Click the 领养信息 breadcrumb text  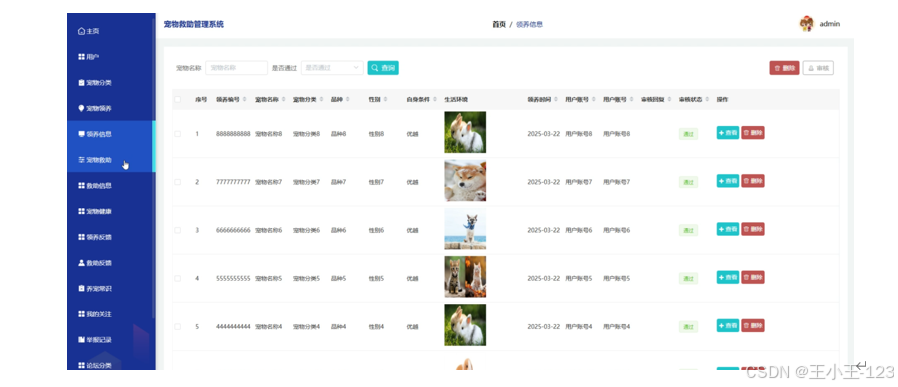[529, 25]
